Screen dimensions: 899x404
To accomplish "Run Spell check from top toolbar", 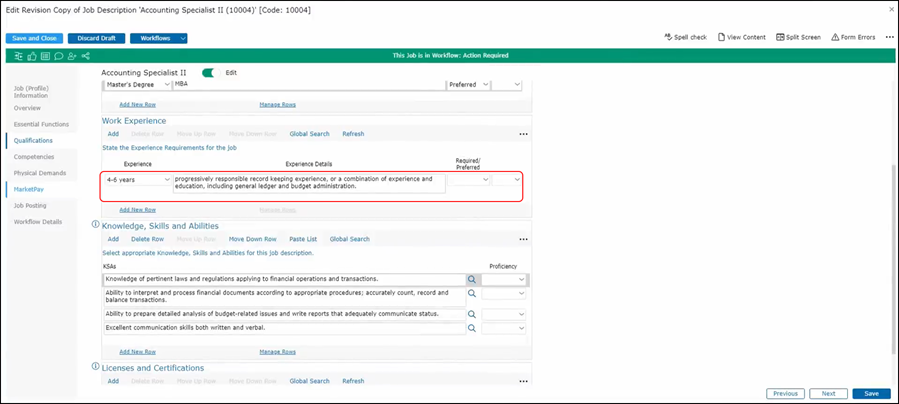I will 685,37.
